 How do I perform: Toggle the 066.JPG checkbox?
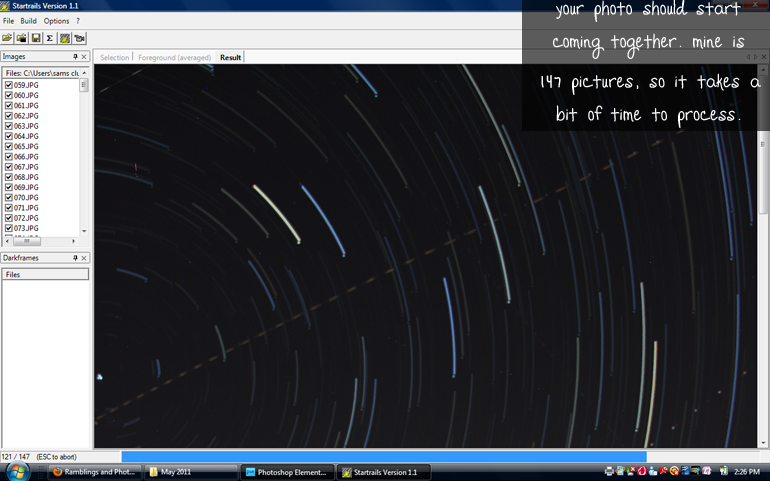click(8, 157)
